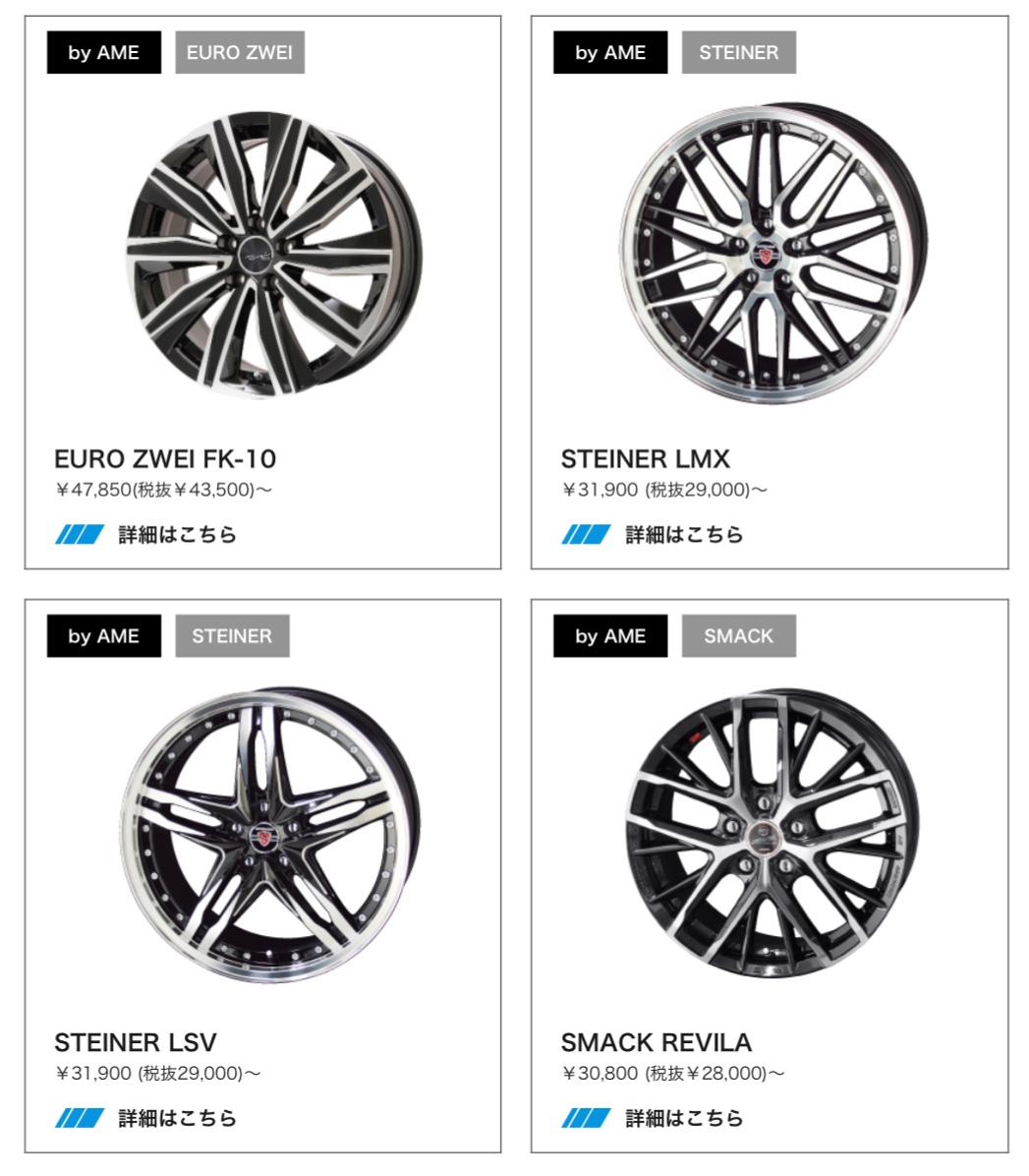
Task: Open the EURO ZWEI FK-10 wheel image
Action: tap(273, 254)
